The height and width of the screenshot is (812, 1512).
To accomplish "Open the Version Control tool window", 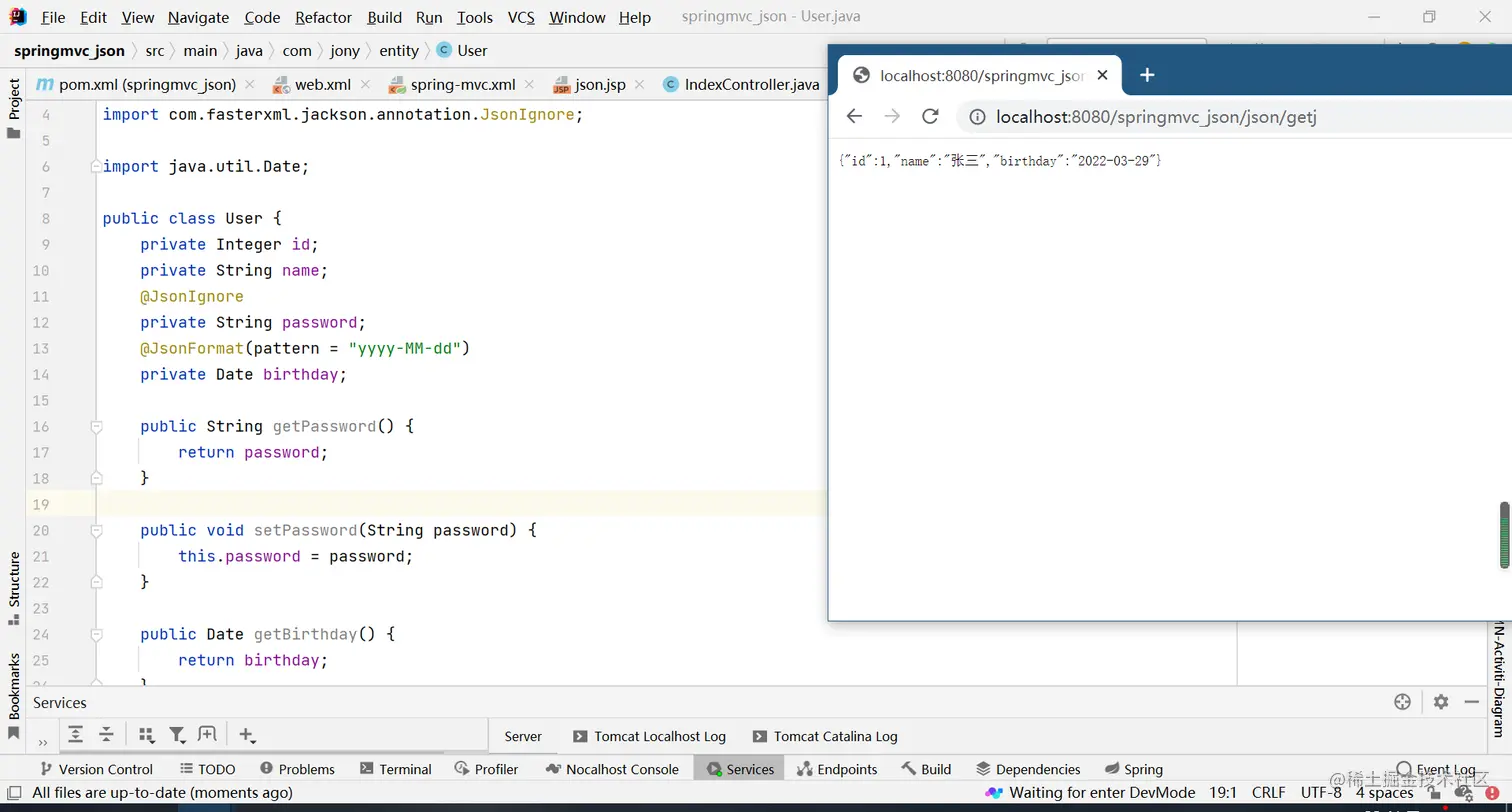I will coord(96,769).
